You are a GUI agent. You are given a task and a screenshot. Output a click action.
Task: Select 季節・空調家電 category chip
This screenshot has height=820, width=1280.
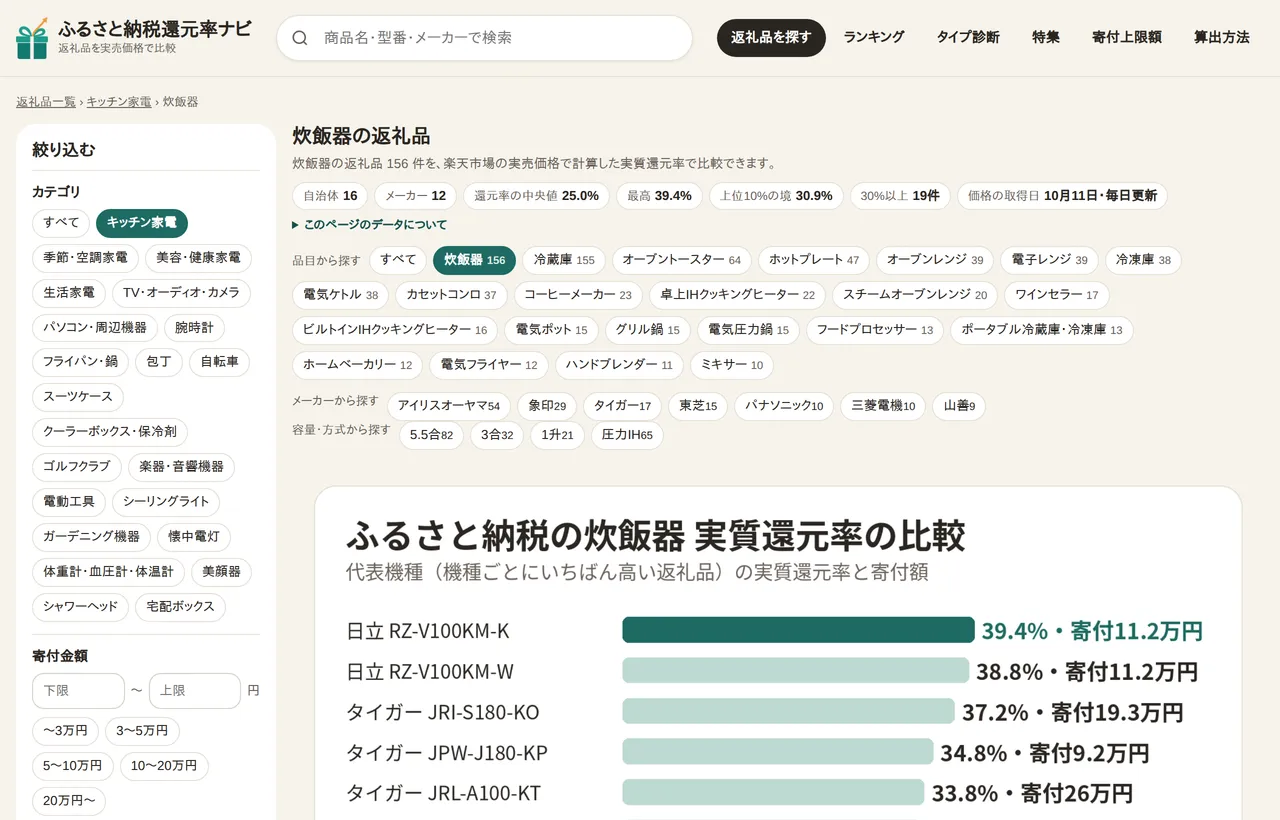(x=85, y=258)
